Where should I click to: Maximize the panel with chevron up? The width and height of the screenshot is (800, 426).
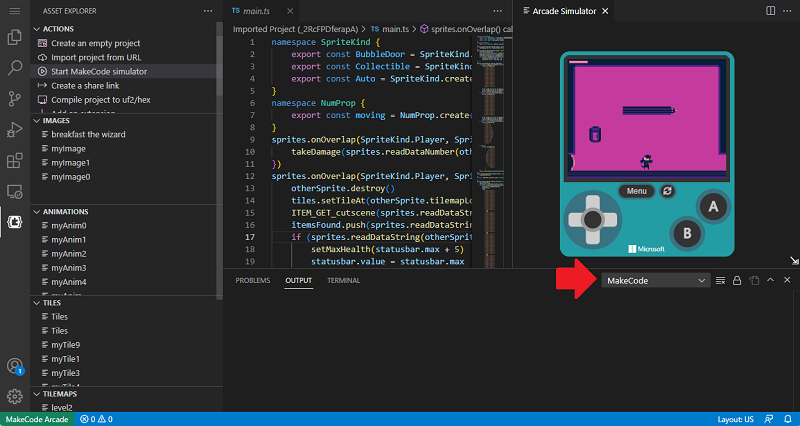coord(770,280)
